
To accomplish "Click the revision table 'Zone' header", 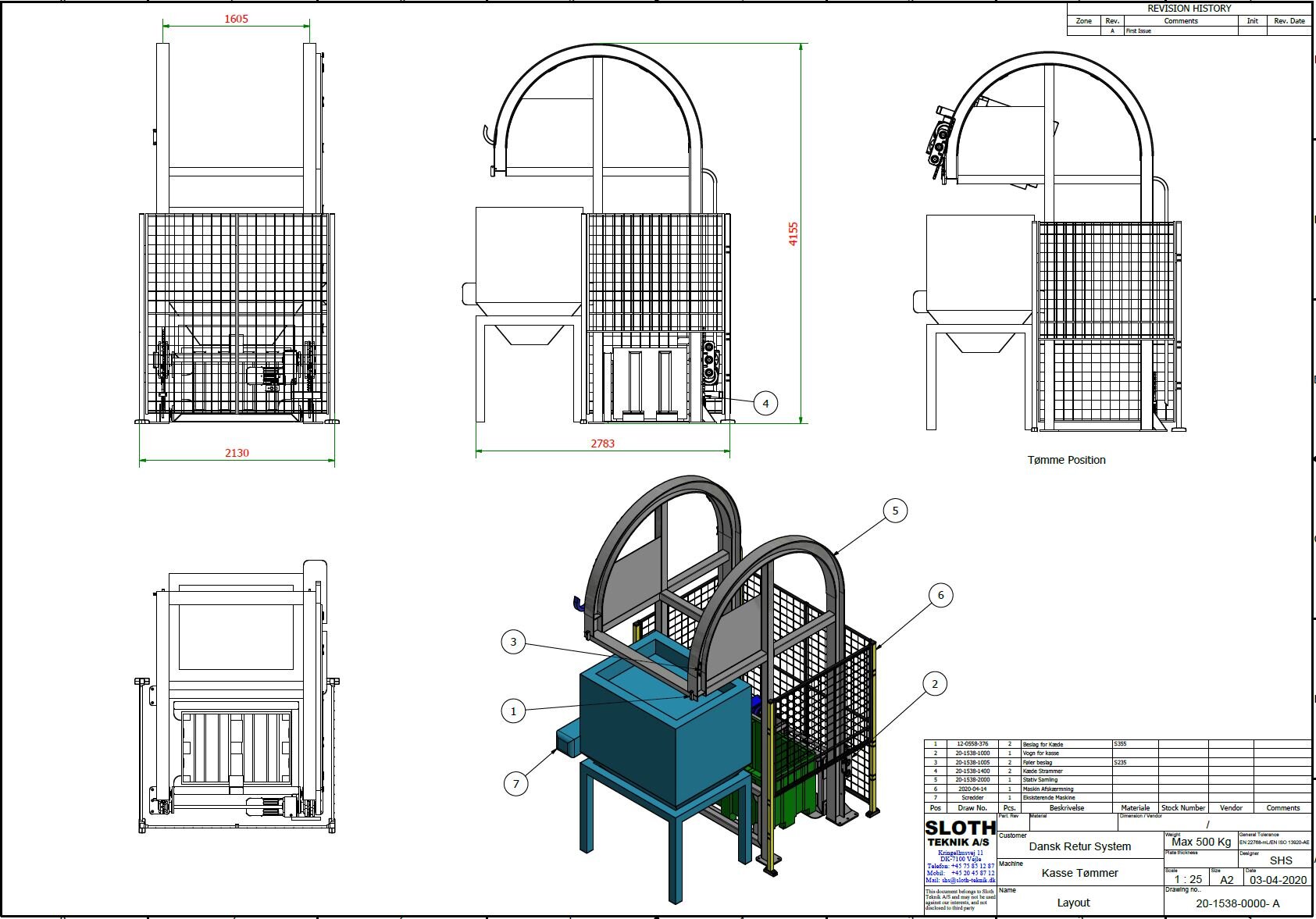I will tap(1083, 21).
